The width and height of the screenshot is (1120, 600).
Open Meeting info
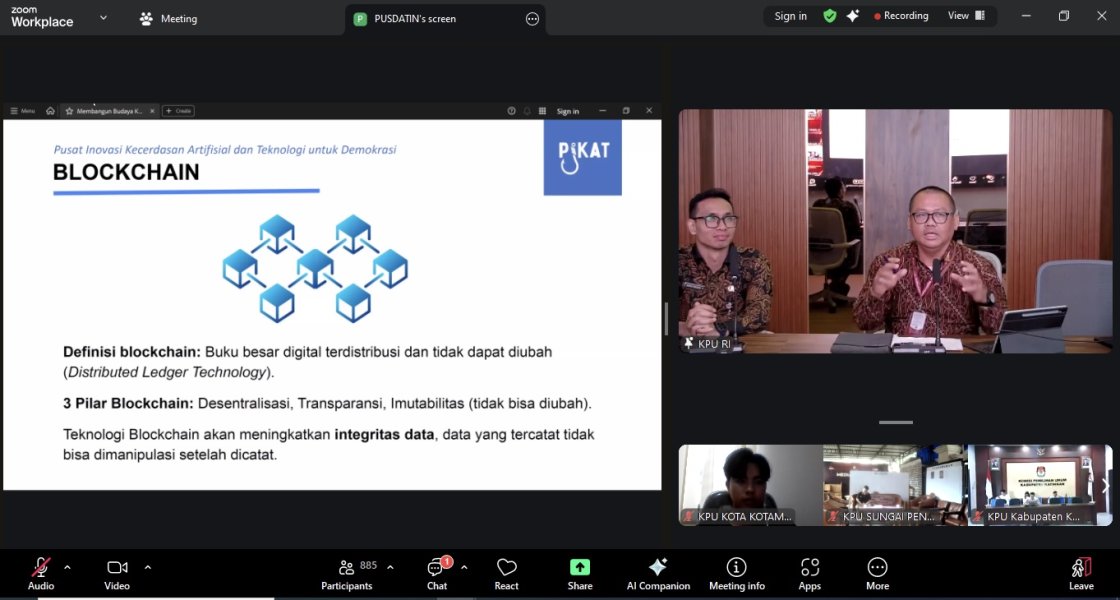pyautogui.click(x=736, y=573)
